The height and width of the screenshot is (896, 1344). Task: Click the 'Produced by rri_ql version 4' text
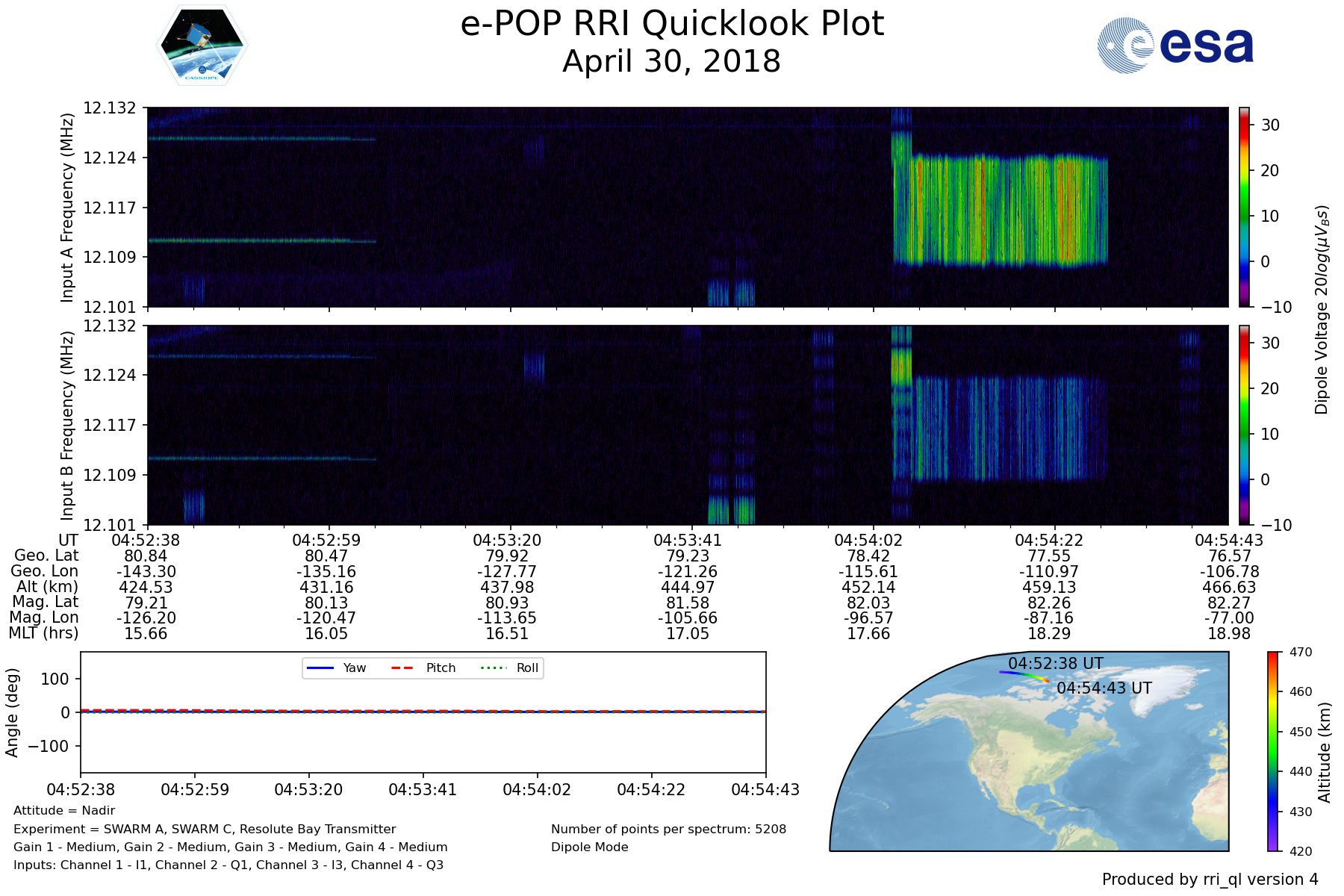pyautogui.click(x=1210, y=880)
